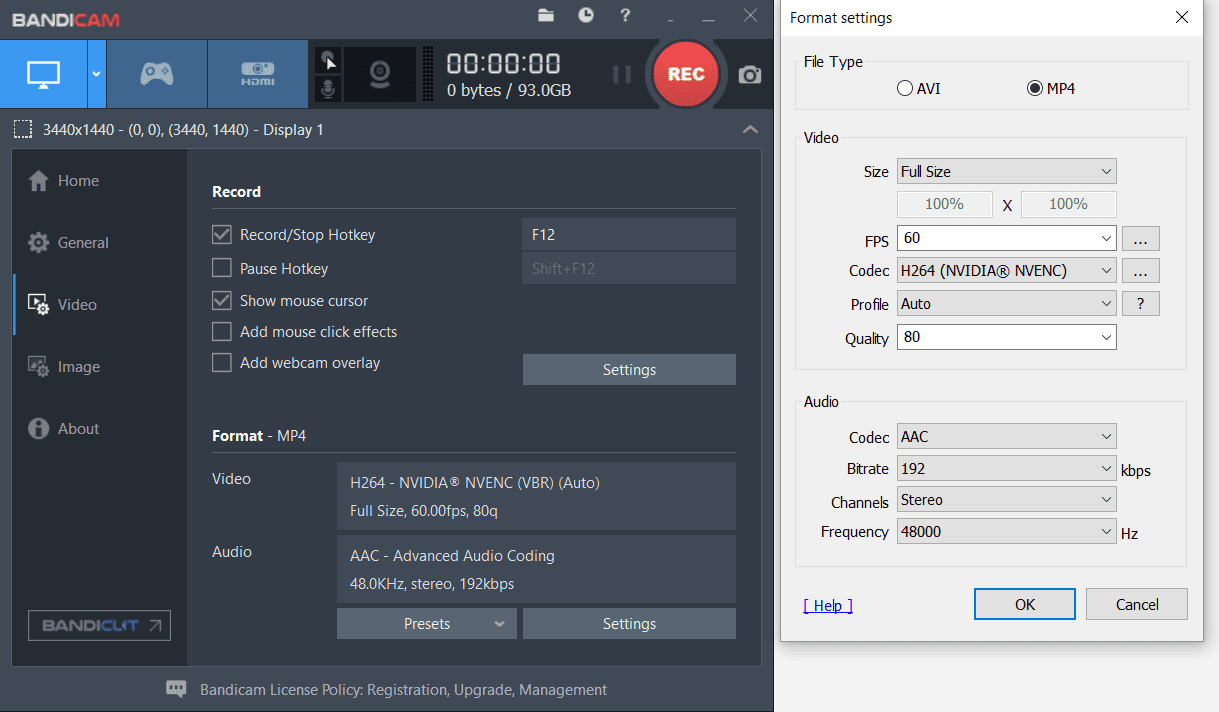Screen dimensions: 1219x712
Task: Open the recording timer (clock) icon
Action: [585, 16]
